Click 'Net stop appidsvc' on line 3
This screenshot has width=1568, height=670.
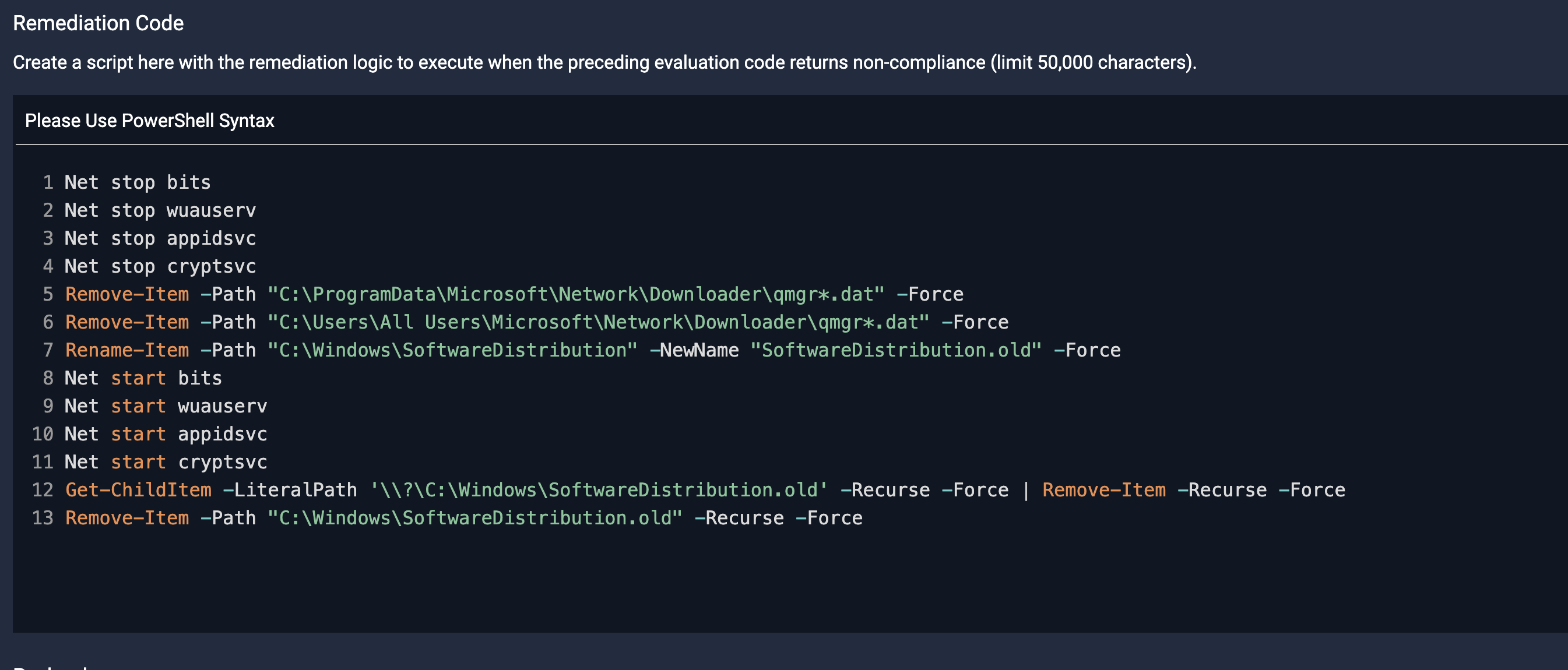[160, 238]
